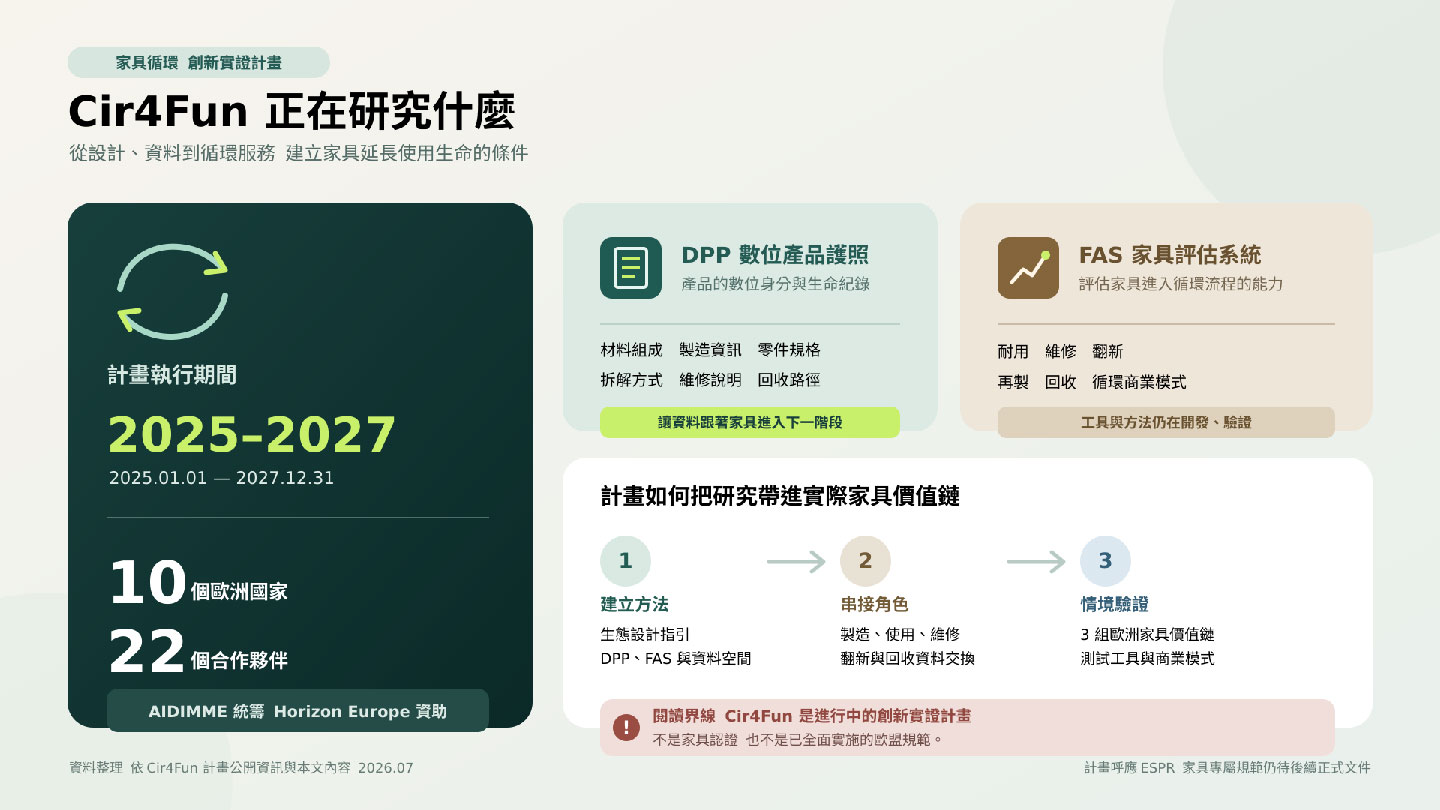Click the red exclamation warning icon
The height and width of the screenshot is (810, 1440).
pos(626,727)
